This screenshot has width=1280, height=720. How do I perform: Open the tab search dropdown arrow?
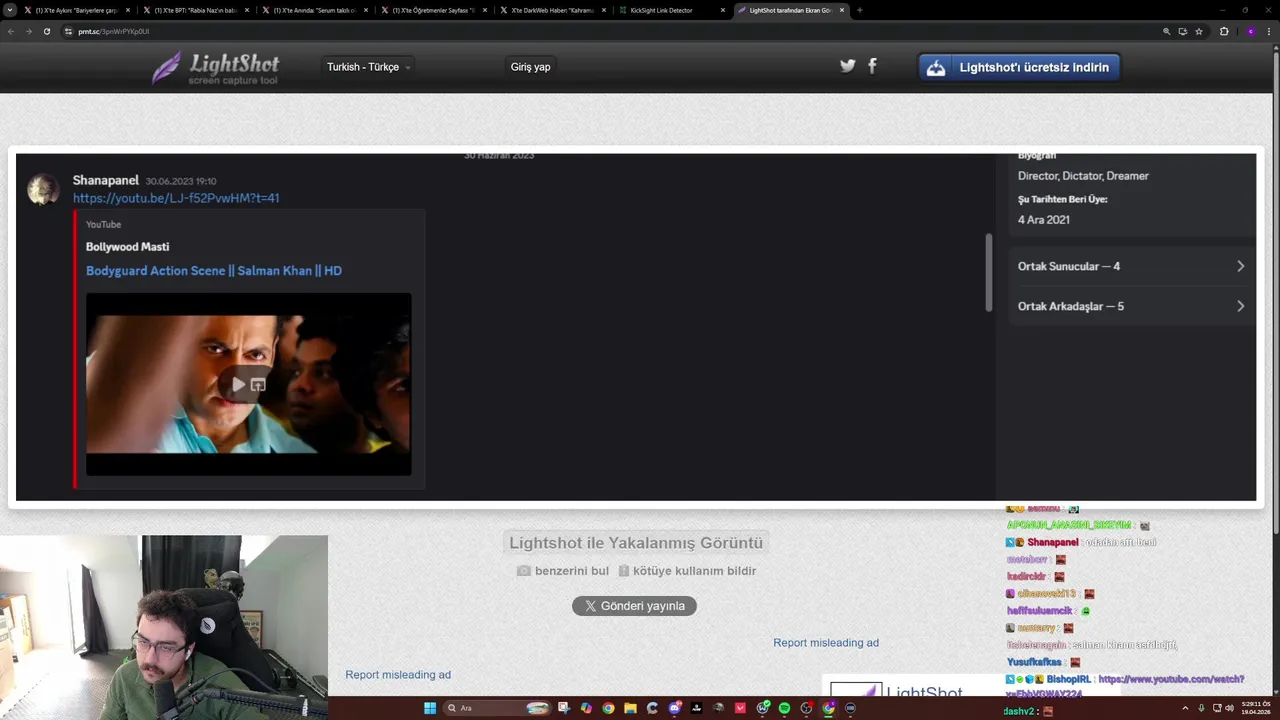point(10,10)
